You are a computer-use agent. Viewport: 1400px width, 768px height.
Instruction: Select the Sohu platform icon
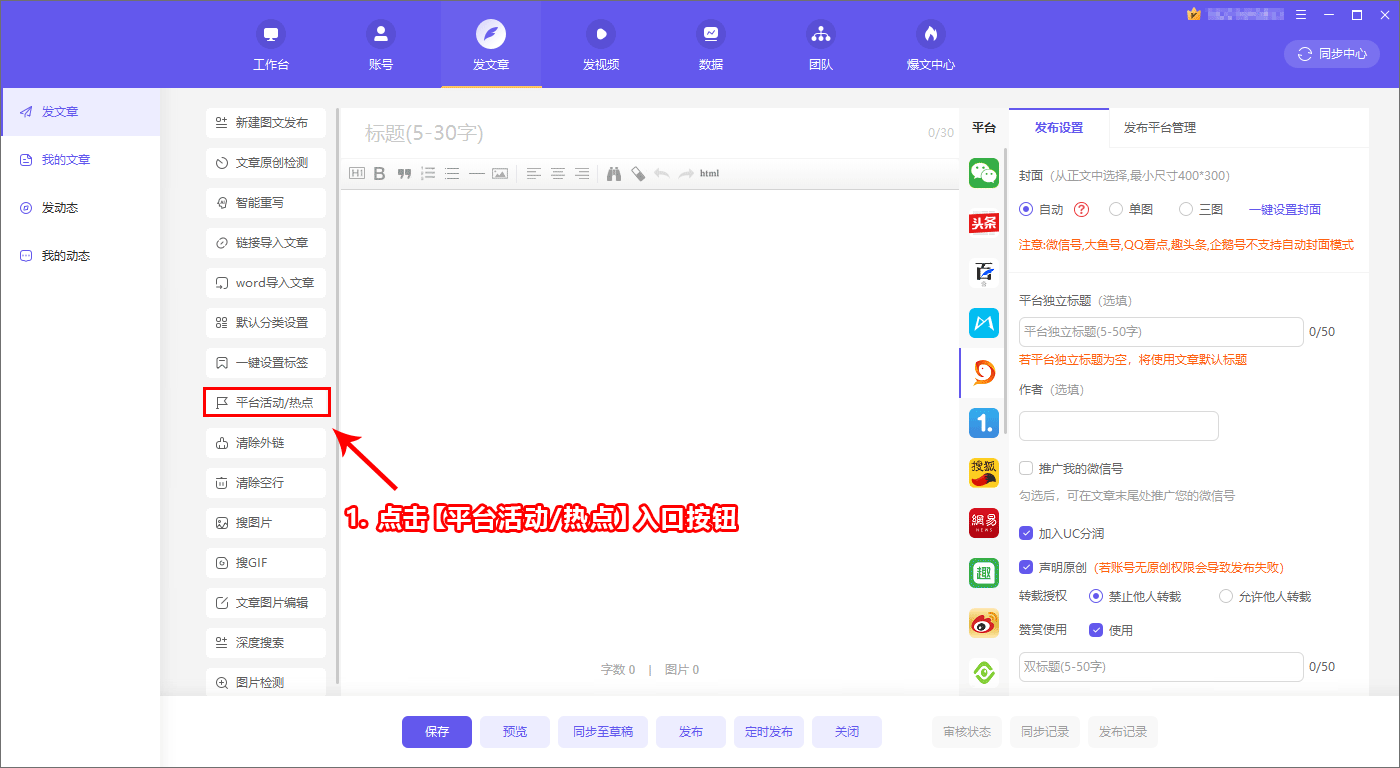point(983,472)
